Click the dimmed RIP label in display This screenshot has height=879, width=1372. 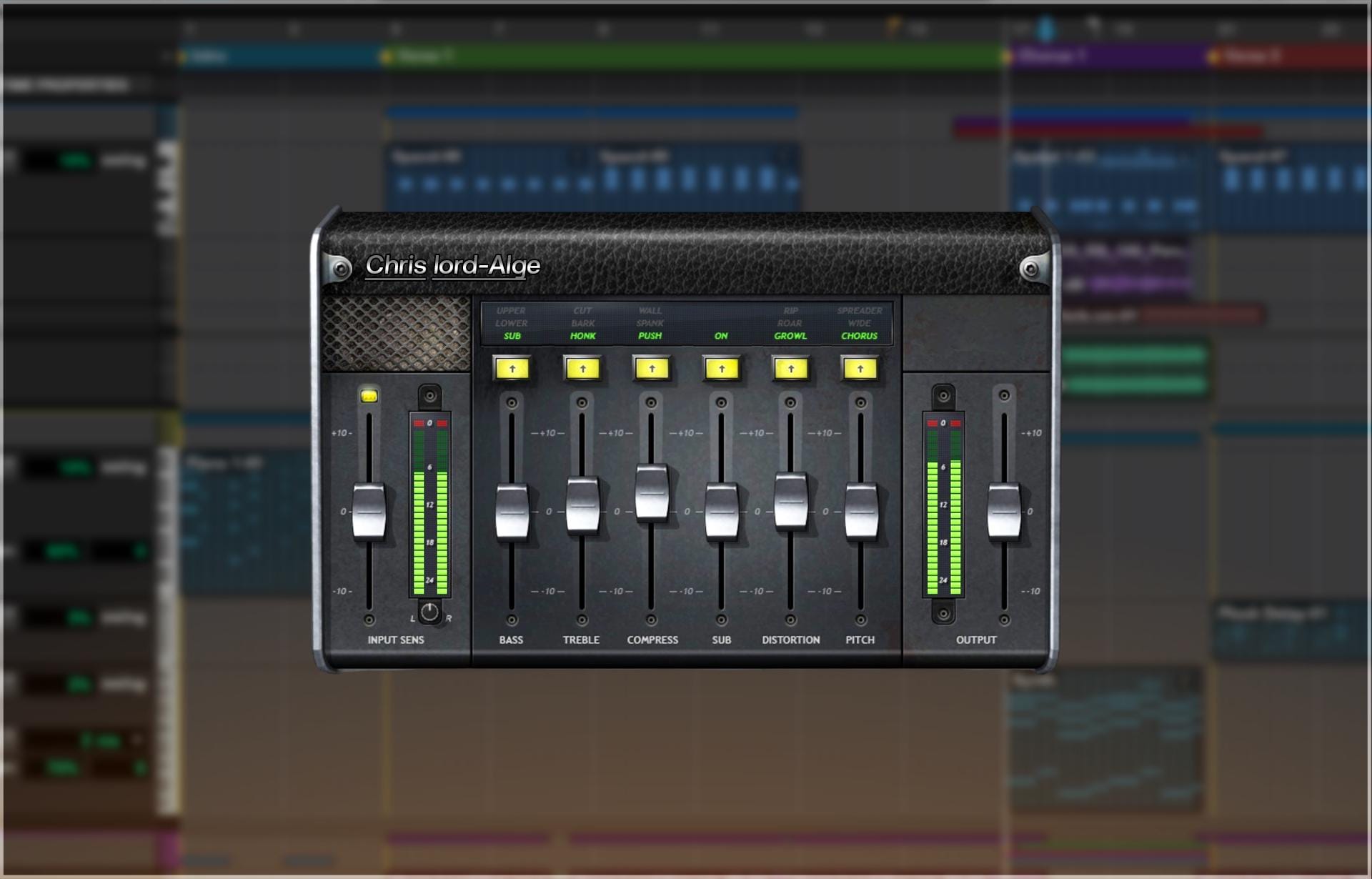click(790, 311)
